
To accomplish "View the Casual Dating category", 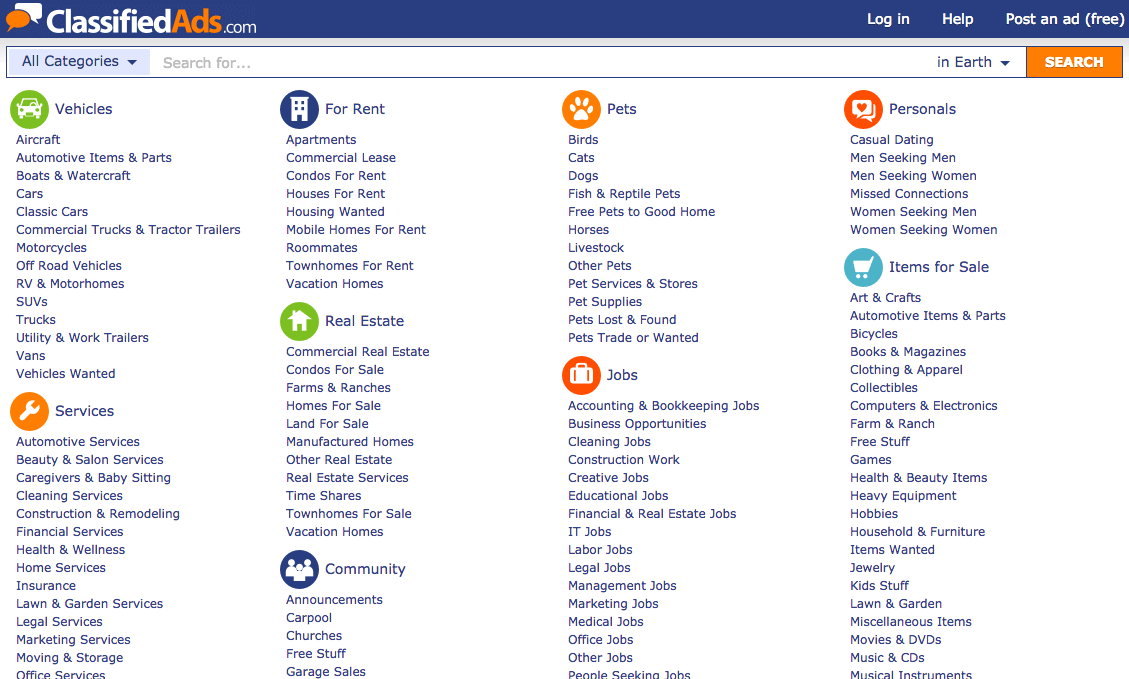I will [x=891, y=139].
